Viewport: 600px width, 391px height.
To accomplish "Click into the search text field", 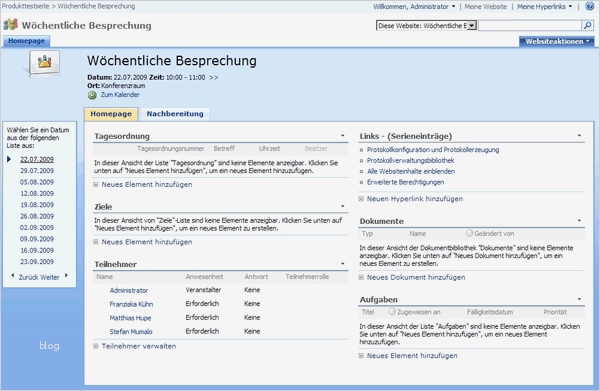I will coord(530,26).
